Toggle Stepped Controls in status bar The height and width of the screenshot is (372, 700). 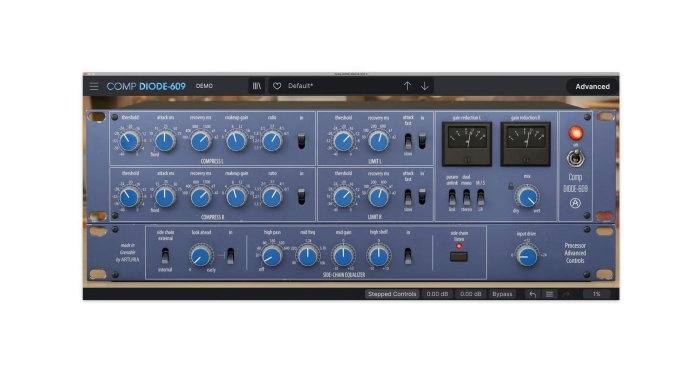tap(392, 294)
